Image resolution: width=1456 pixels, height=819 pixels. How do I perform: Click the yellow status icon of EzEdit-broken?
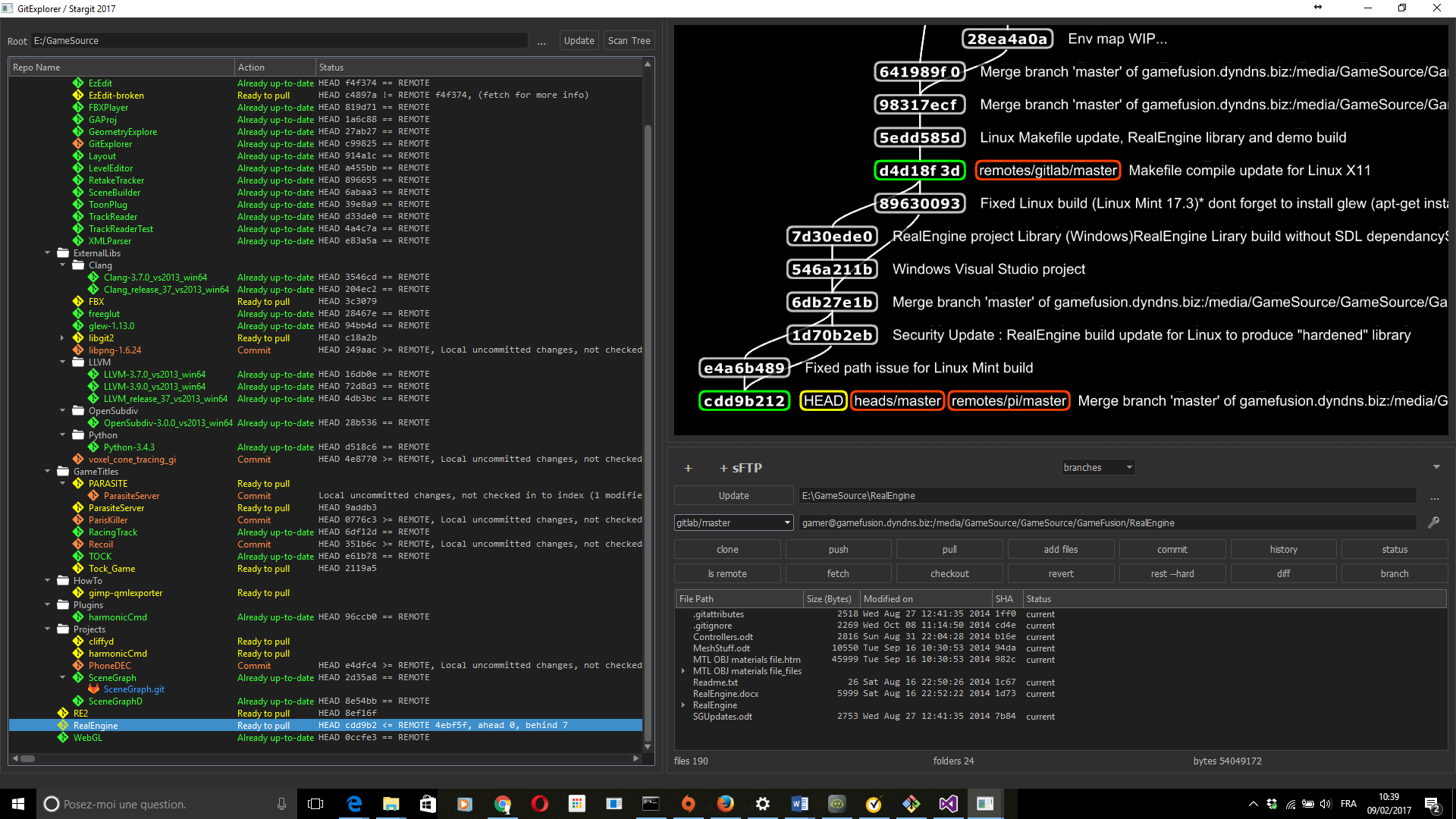pyautogui.click(x=78, y=96)
